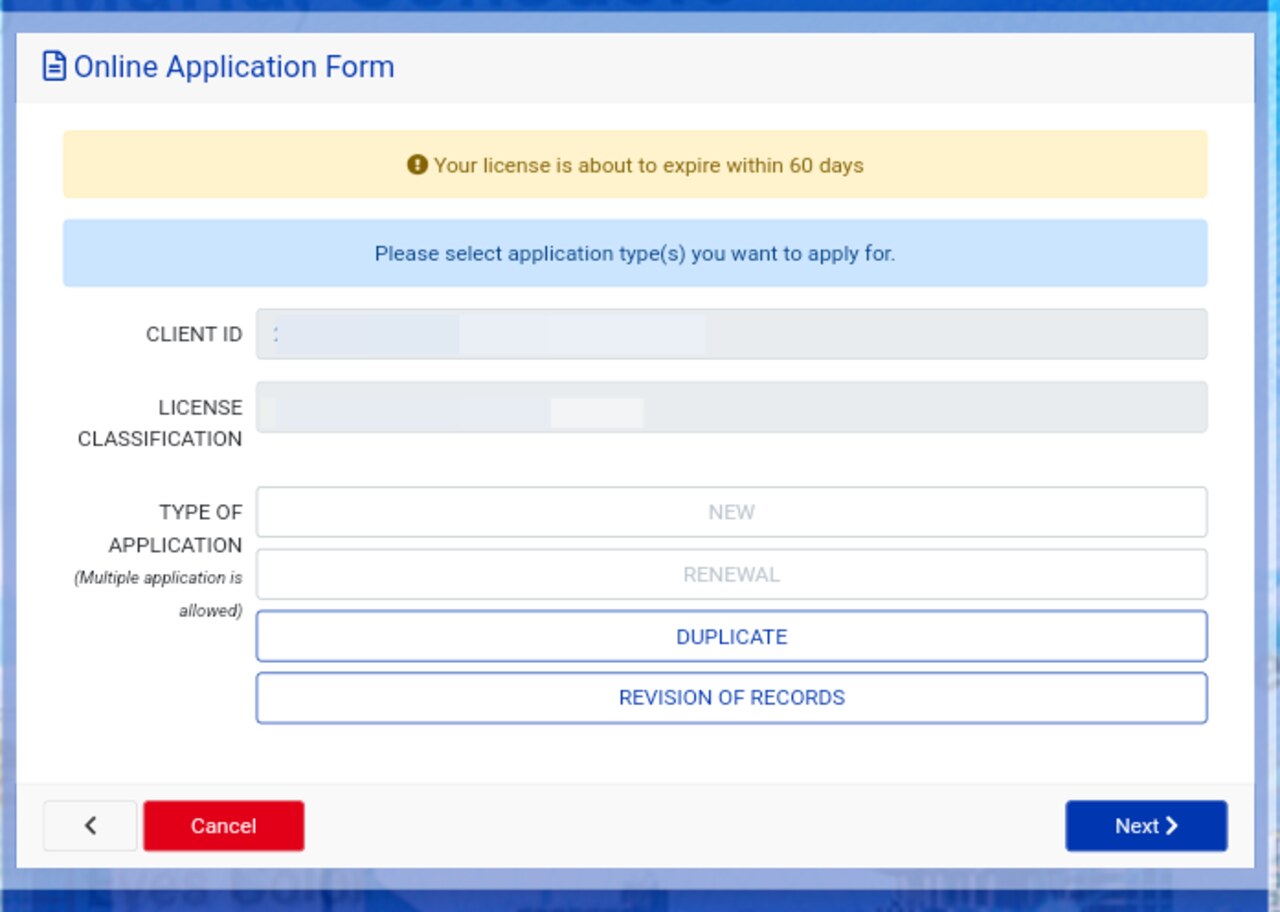Viewport: 1280px width, 912px height.
Task: Select the REVISION OF RECORDS application type
Action: (x=731, y=697)
